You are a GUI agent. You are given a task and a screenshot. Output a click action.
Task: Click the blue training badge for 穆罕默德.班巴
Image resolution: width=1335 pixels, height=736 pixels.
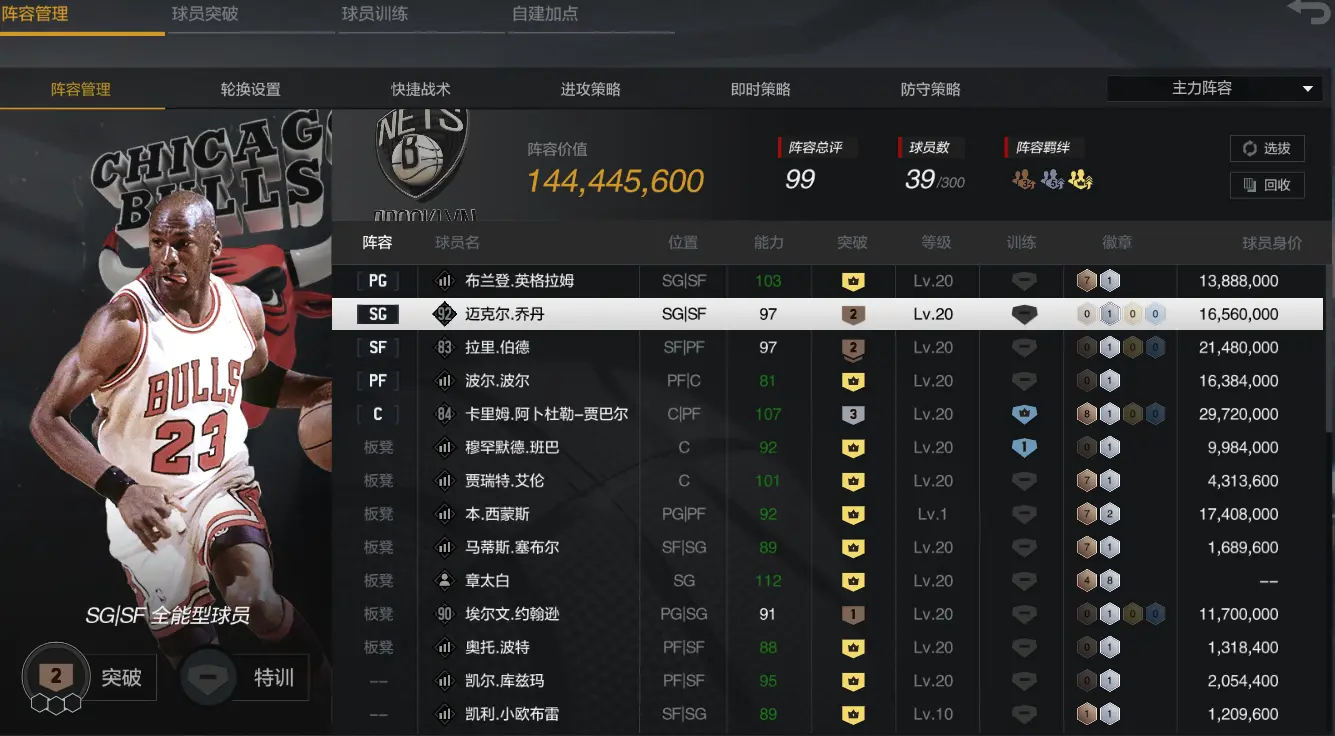tap(1024, 448)
